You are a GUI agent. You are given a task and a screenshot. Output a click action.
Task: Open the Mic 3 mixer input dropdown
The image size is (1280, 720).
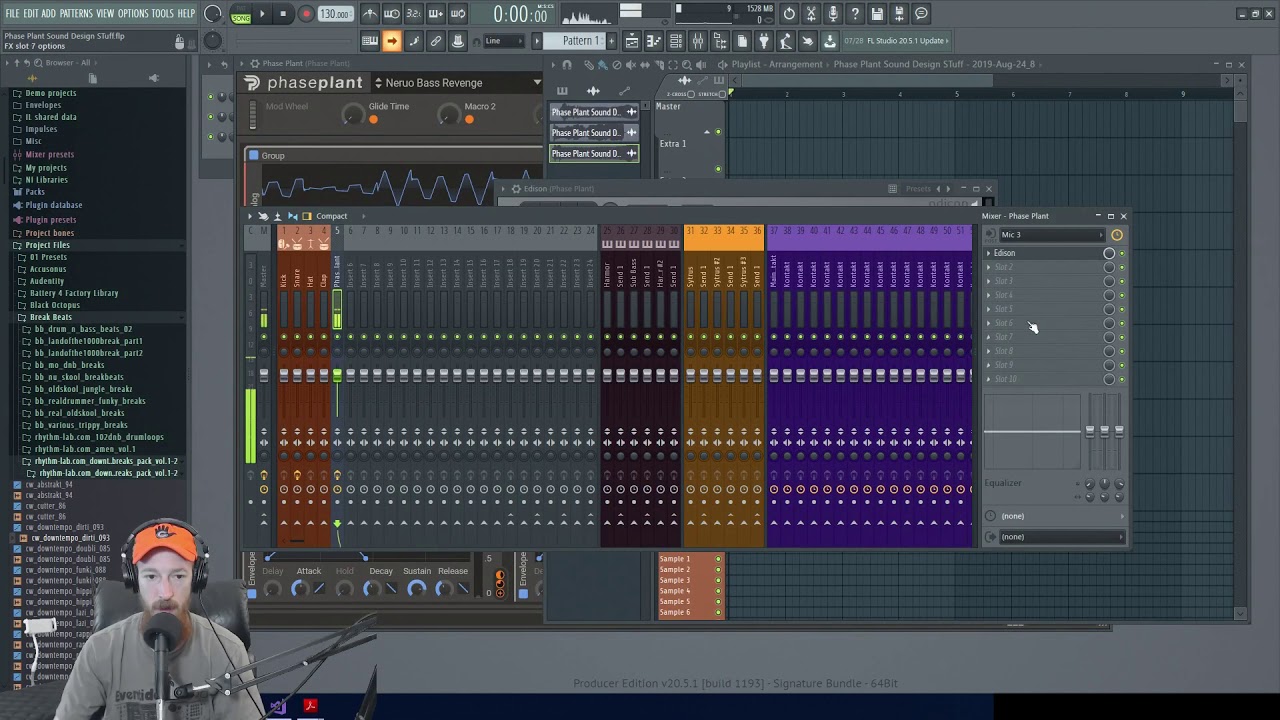[x=1051, y=235]
